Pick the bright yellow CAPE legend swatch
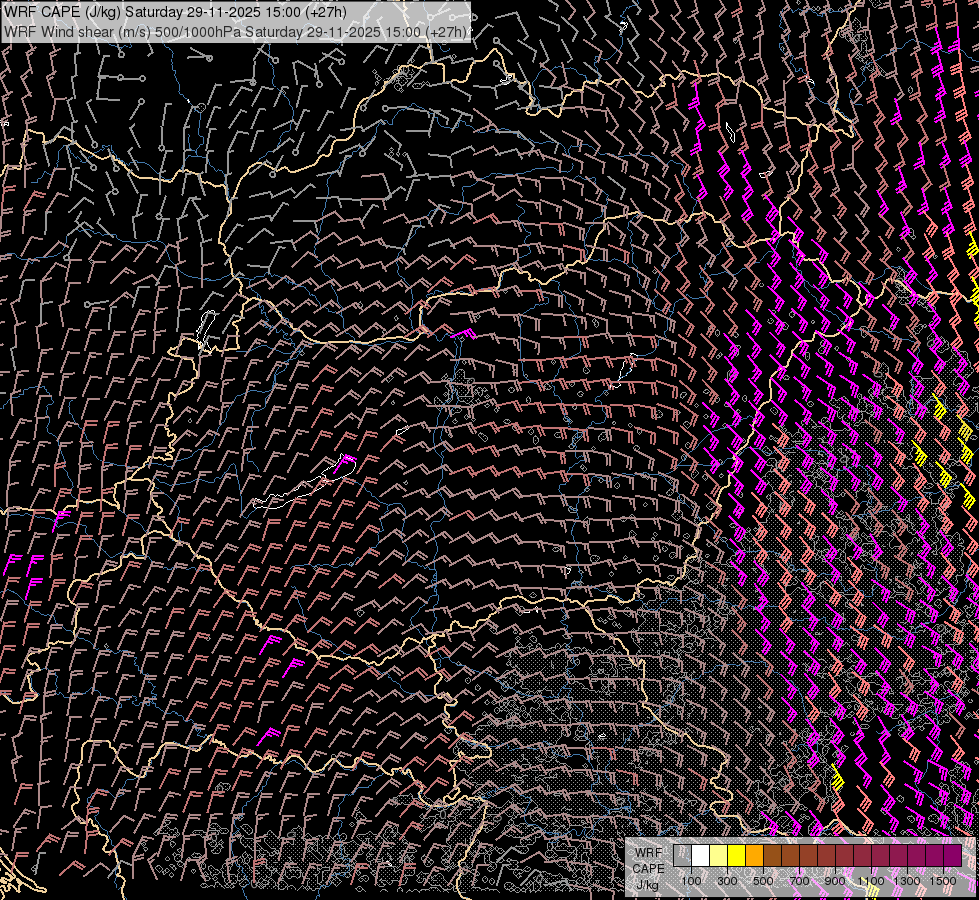This screenshot has height=900, width=979. click(x=736, y=856)
